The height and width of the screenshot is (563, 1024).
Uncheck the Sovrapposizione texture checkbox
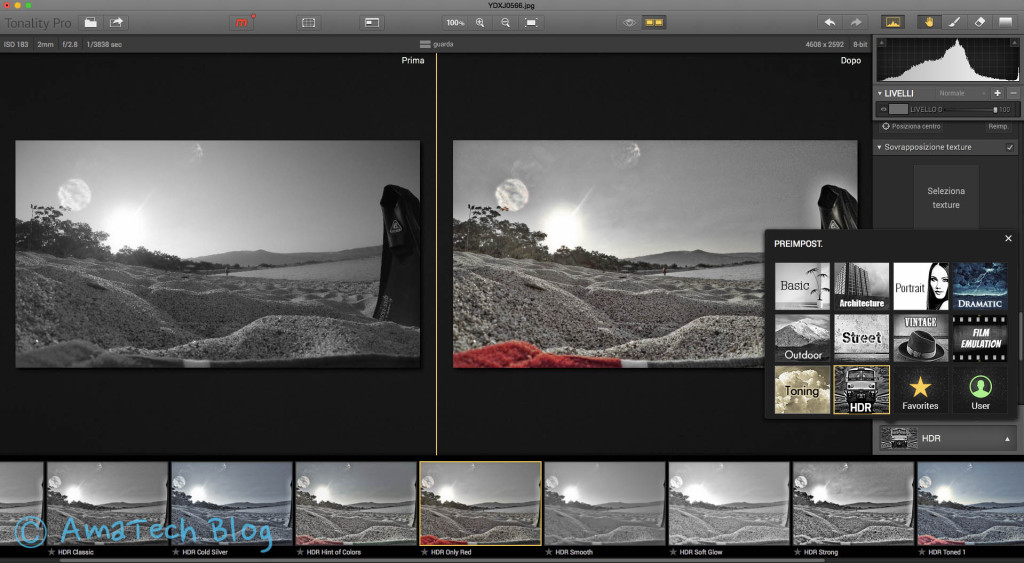1010,147
